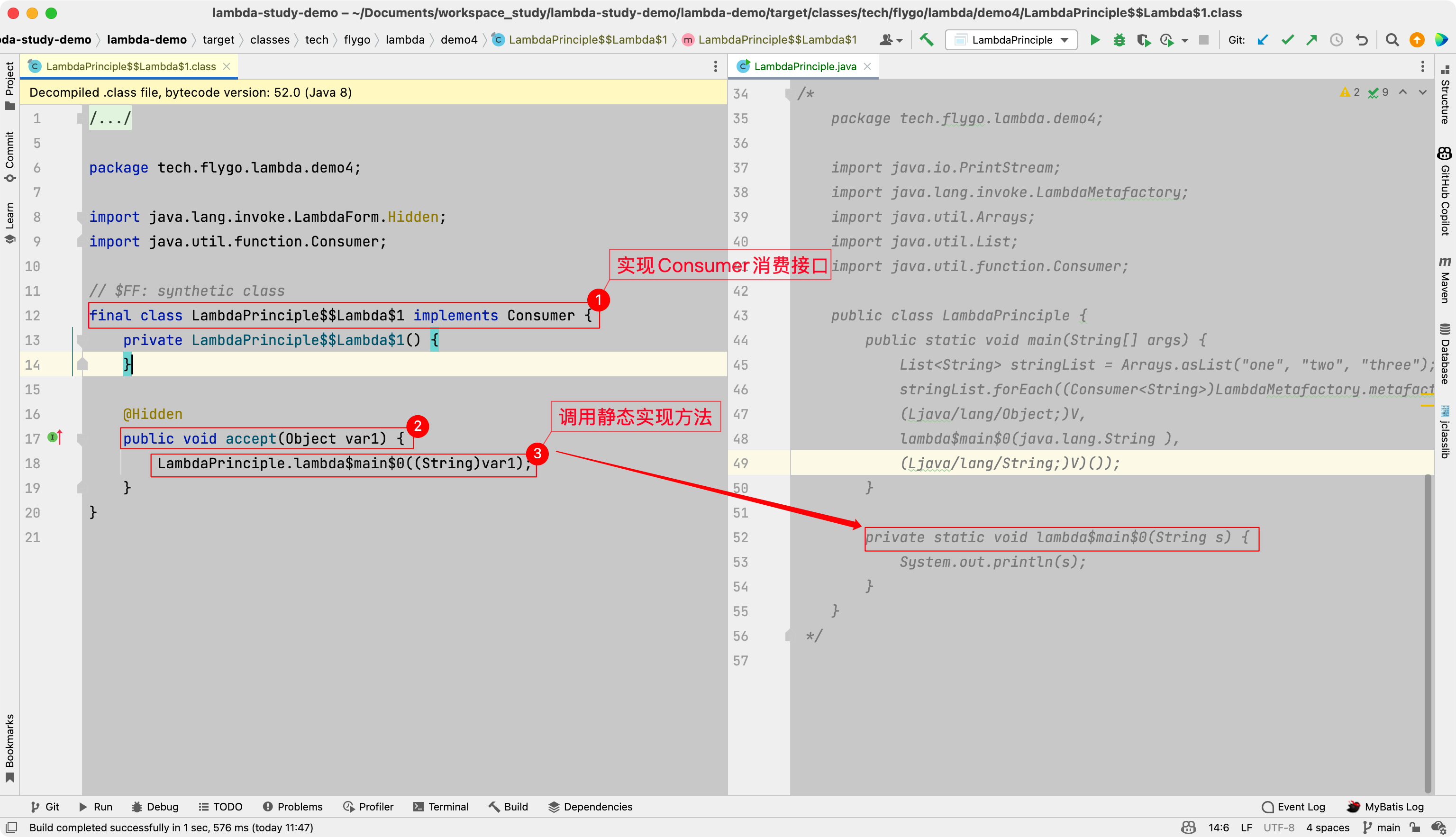Commit changes with the green checkmark icon

(1288, 40)
